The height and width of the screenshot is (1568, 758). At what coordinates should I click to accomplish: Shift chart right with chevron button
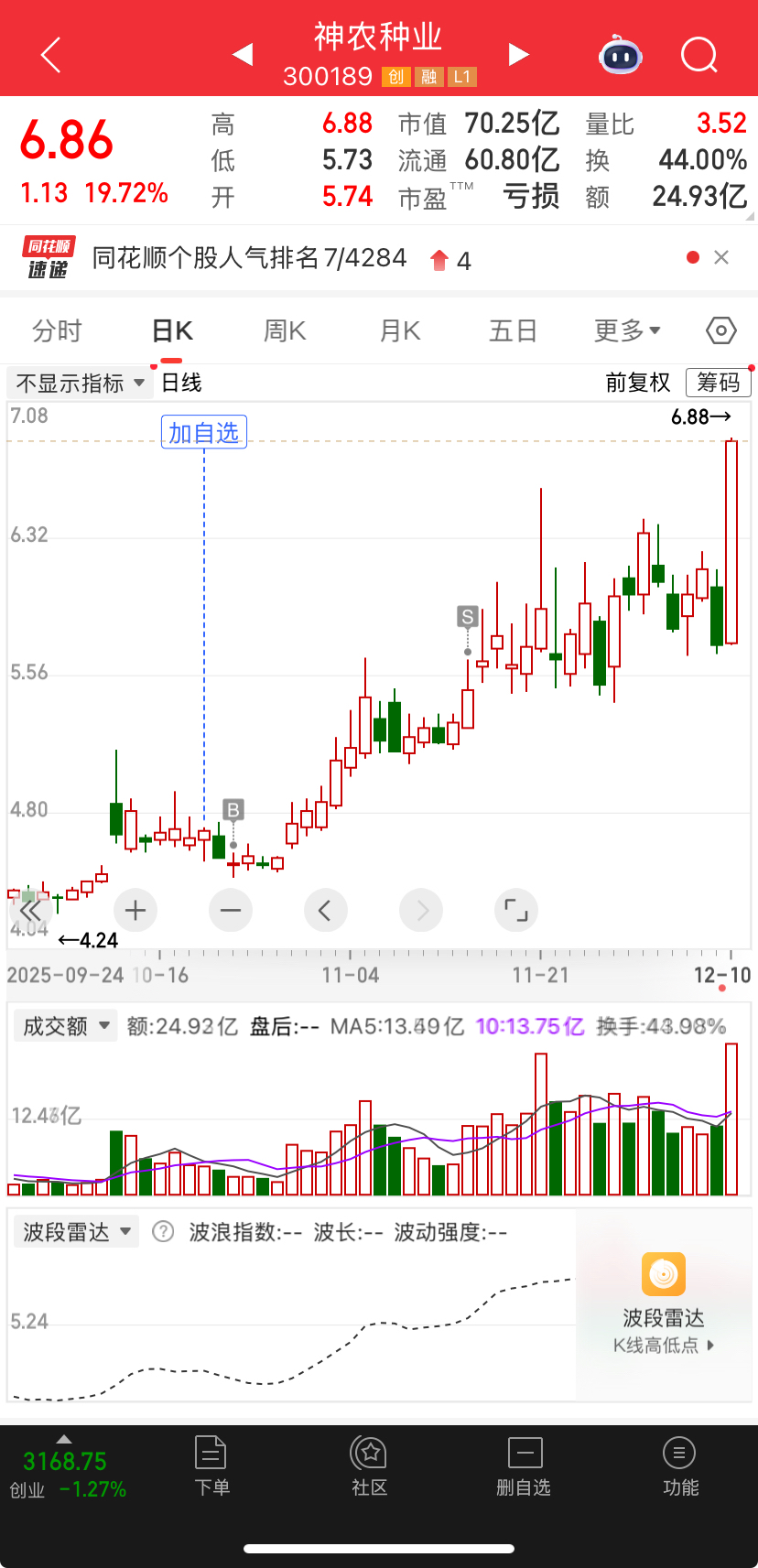coord(421,911)
